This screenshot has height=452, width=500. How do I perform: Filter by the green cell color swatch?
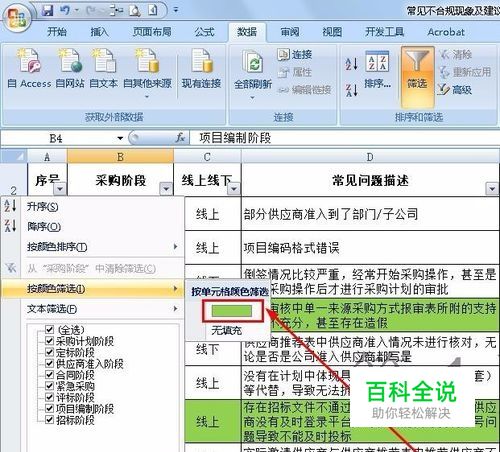point(232,311)
